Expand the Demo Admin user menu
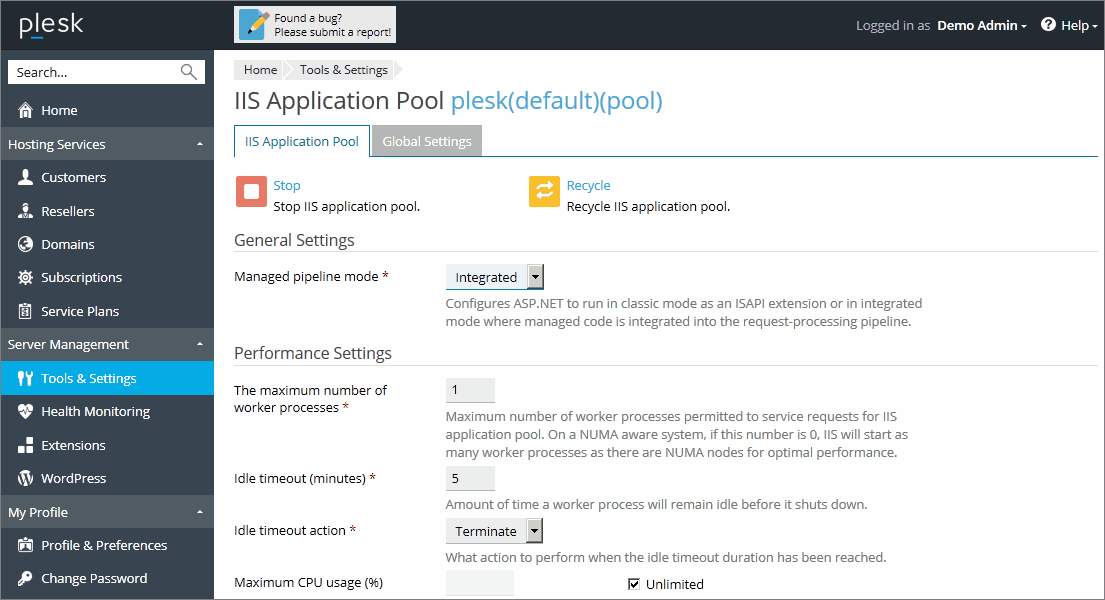1105x600 pixels. point(981,26)
